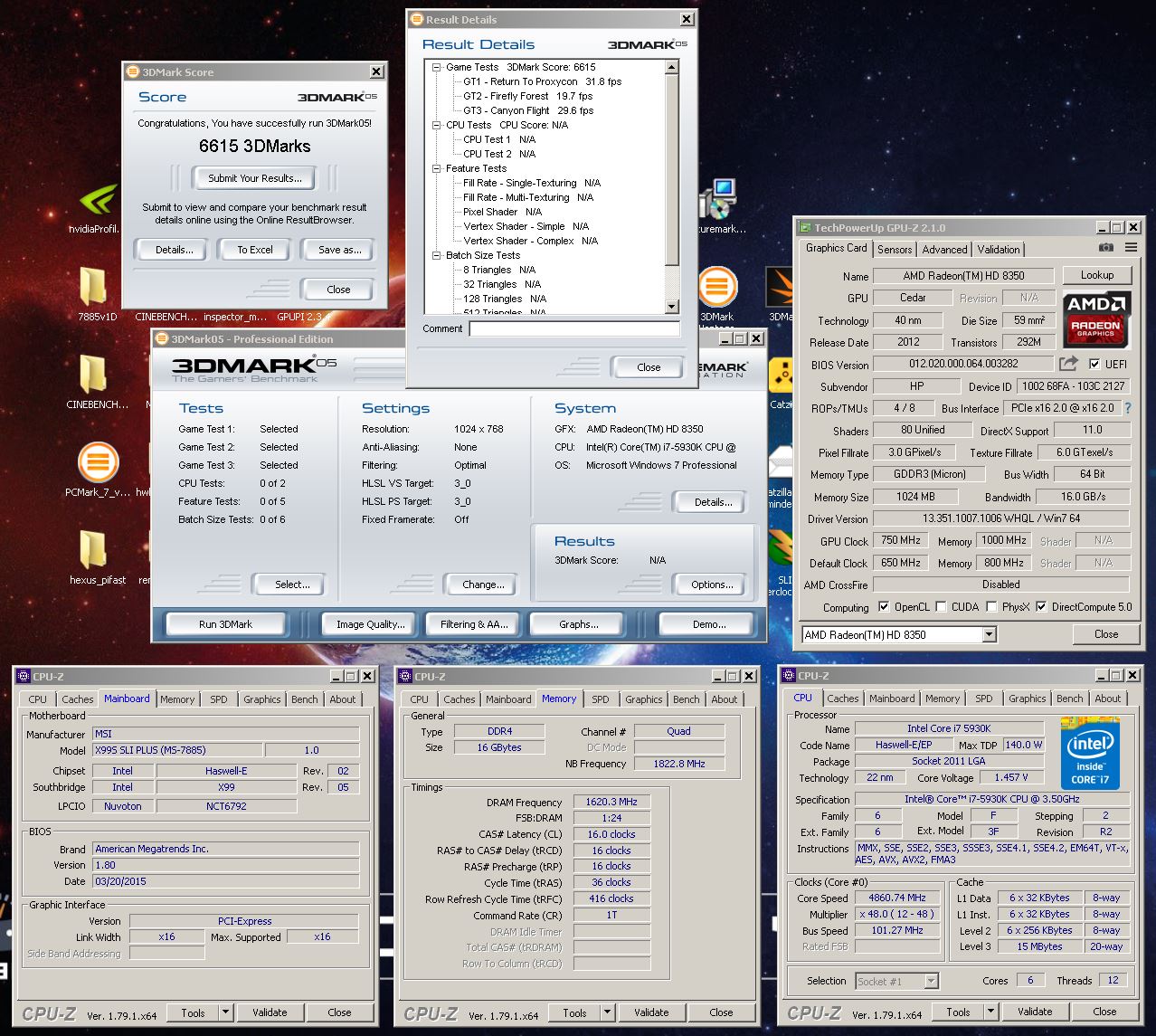1156x1036 pixels.
Task: Enable the CUDA checkbox
Action: tap(942, 607)
